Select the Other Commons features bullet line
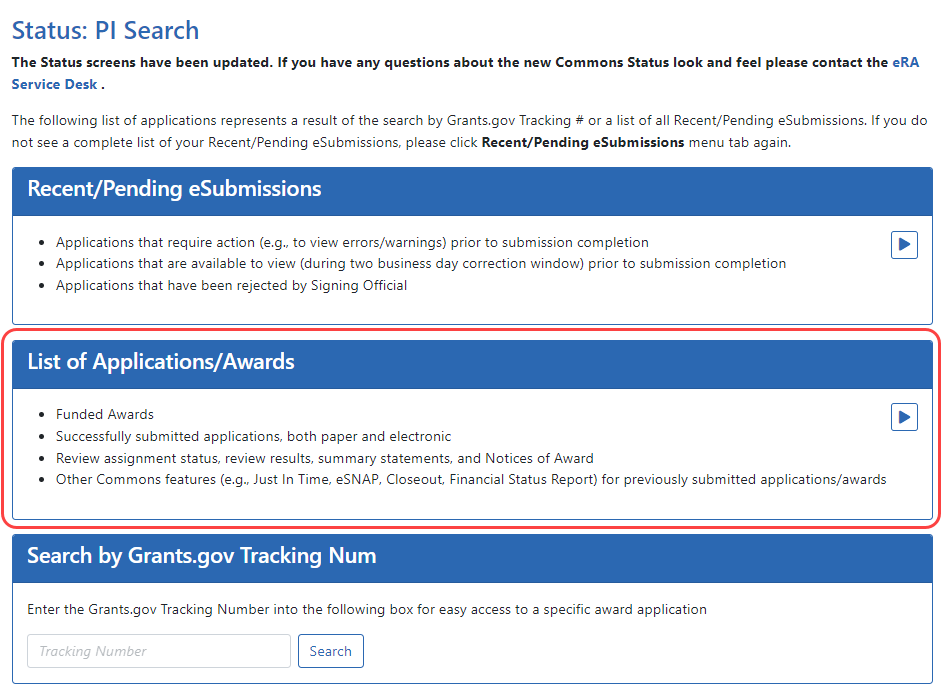Viewport: 943px width, 692px height. pos(470,479)
